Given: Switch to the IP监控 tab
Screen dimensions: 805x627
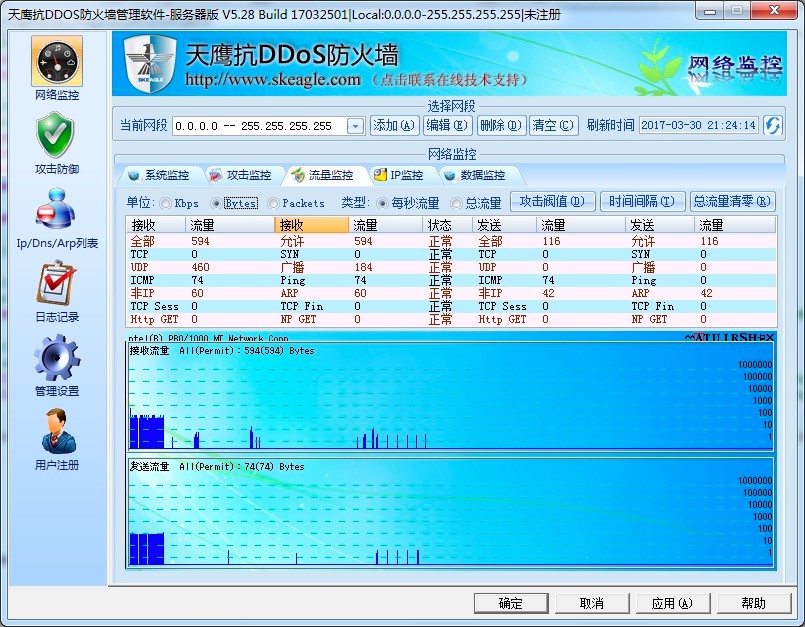Looking at the screenshot, I should 404,174.
